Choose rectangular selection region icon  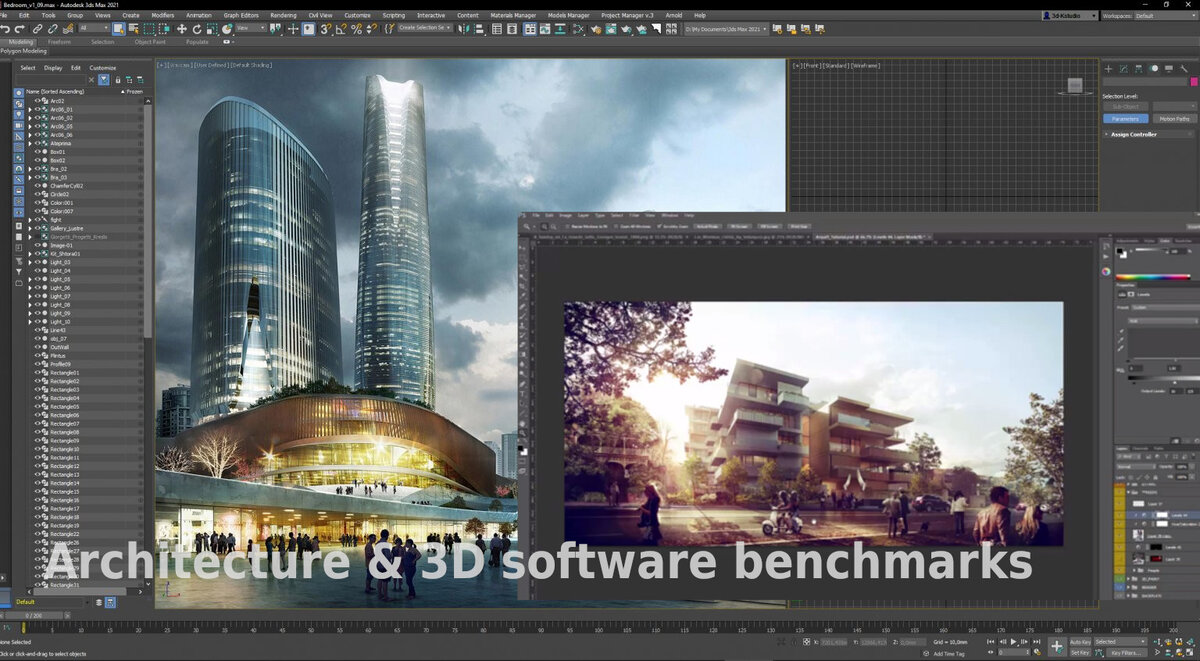pos(149,29)
